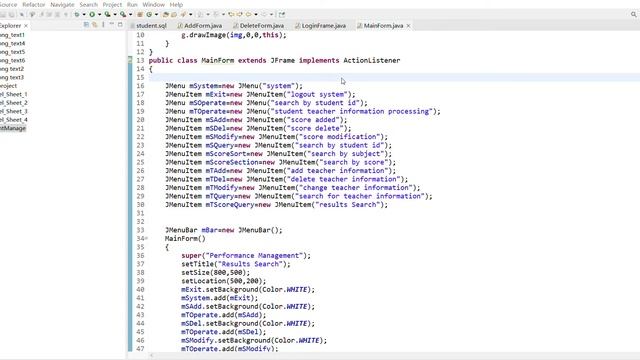Click the Open Type folder icon

coord(165,14)
